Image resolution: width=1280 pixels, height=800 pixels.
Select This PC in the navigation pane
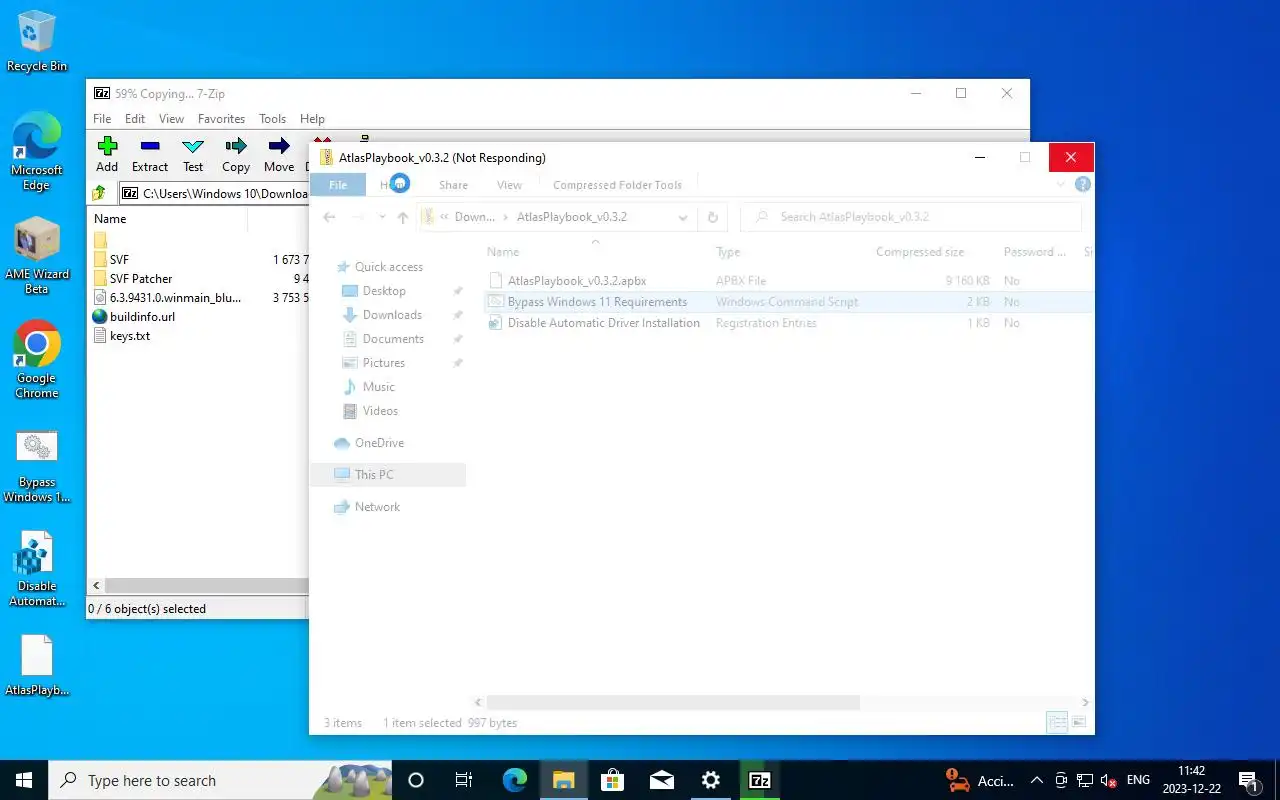pyautogui.click(x=387, y=475)
